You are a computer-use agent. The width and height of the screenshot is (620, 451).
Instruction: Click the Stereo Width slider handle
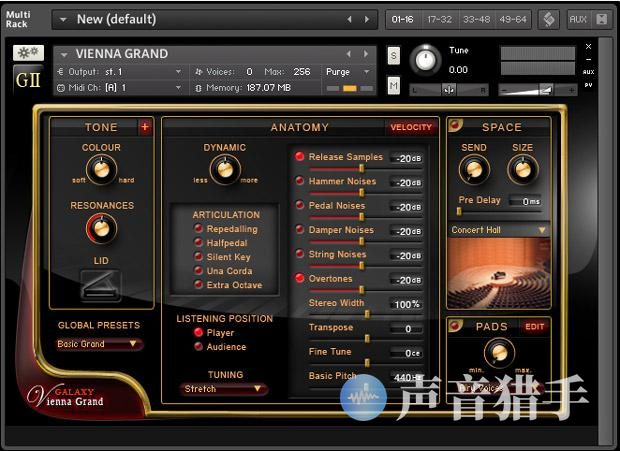(x=367, y=314)
